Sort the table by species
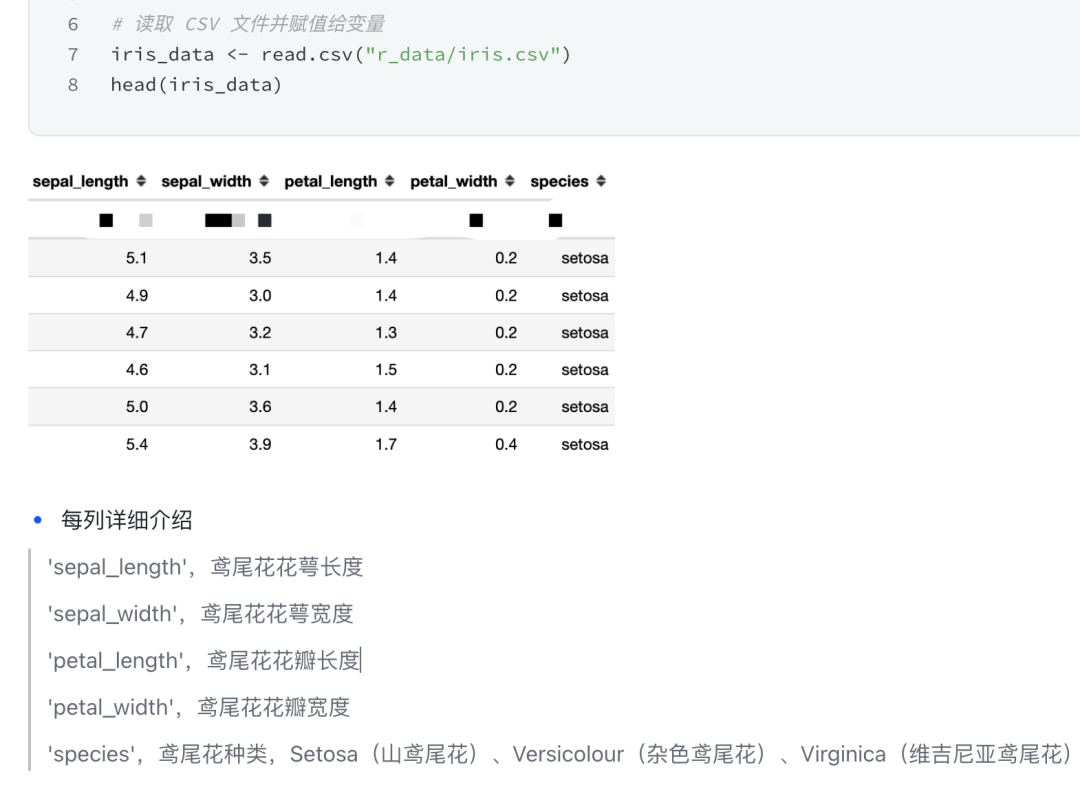1080x787 pixels. pos(601,181)
